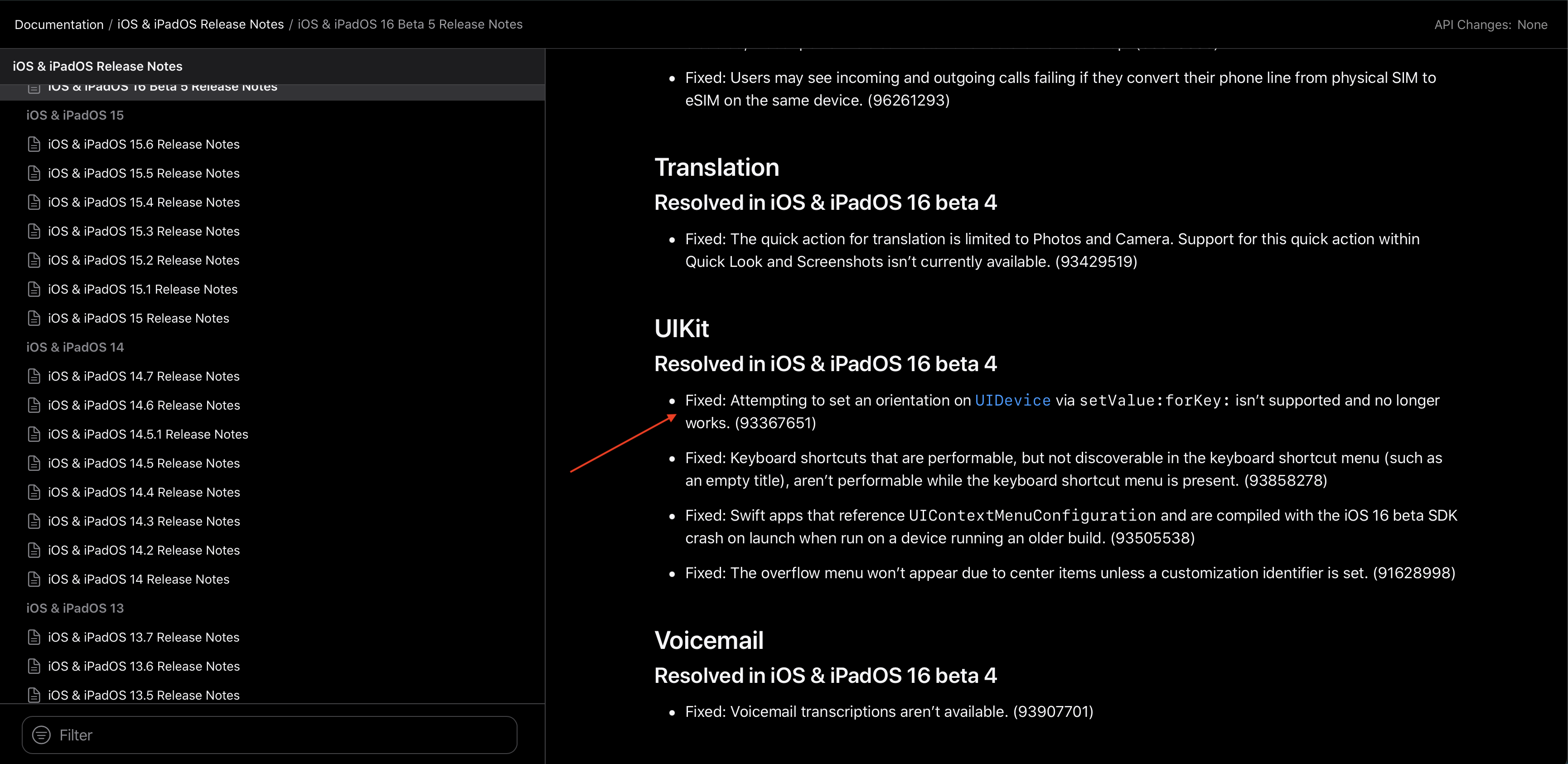This screenshot has height=764, width=1568.
Task: Open iOS & iPadOS 15 Release Notes
Action: click(138, 319)
